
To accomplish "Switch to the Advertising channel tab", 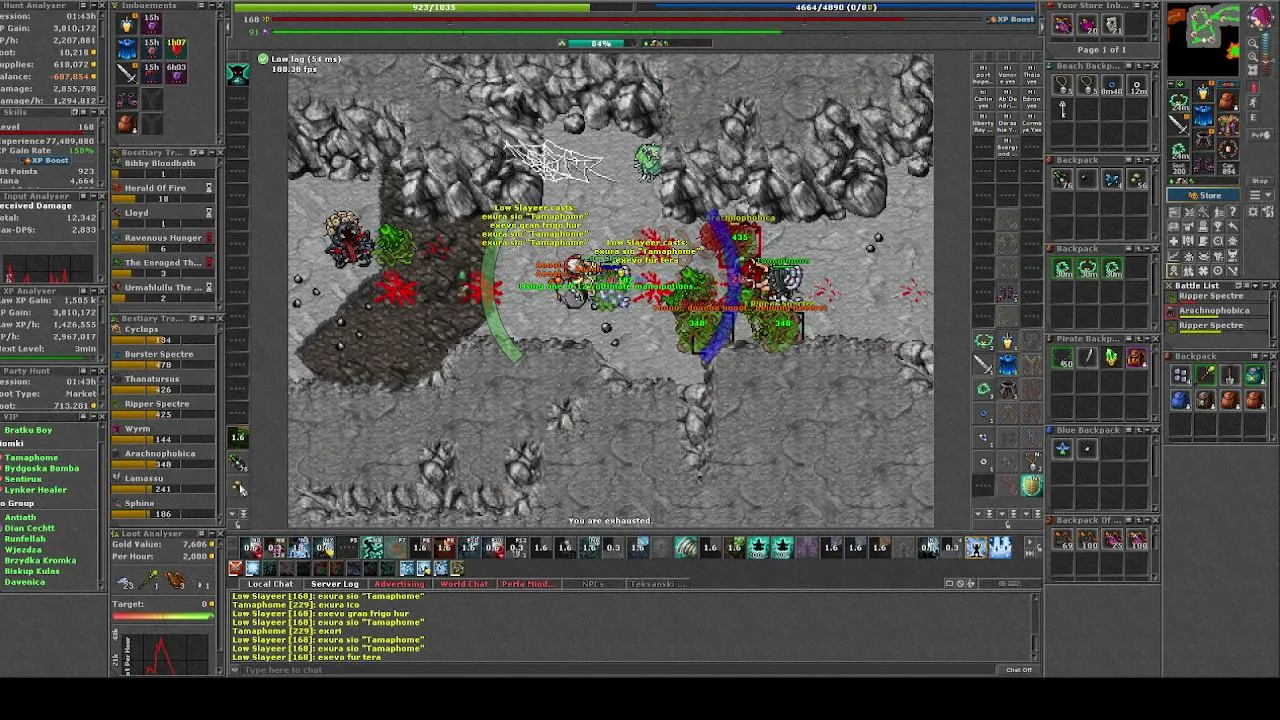I will click(x=399, y=584).
